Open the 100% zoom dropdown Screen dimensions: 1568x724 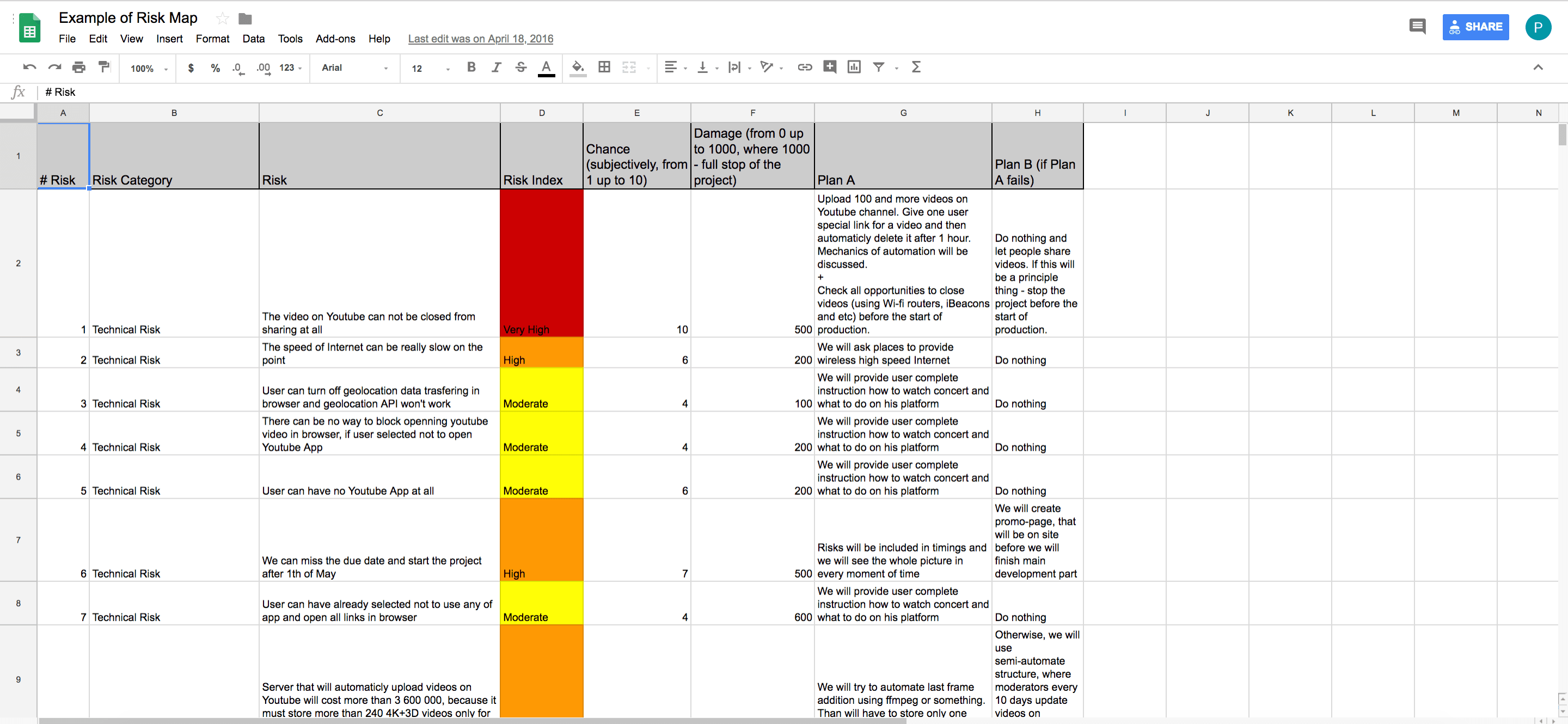tap(149, 69)
